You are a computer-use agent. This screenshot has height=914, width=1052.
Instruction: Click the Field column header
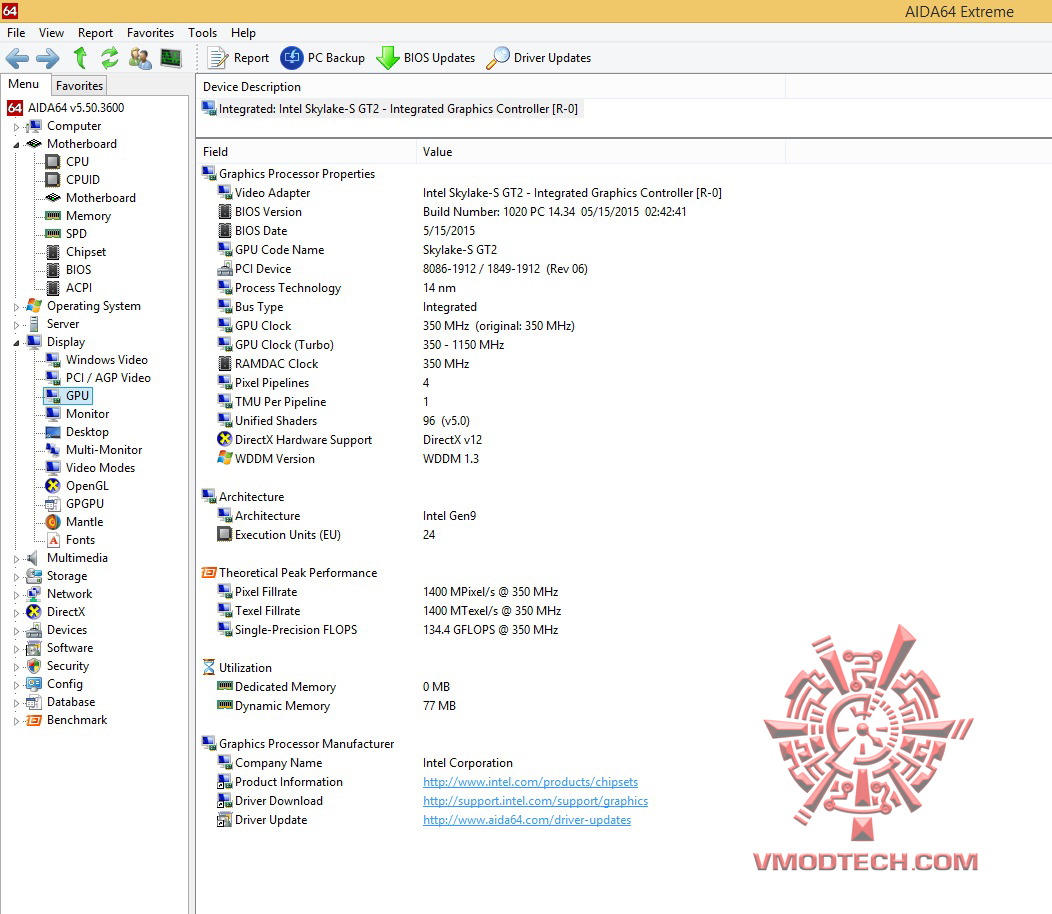pyautogui.click(x=306, y=152)
